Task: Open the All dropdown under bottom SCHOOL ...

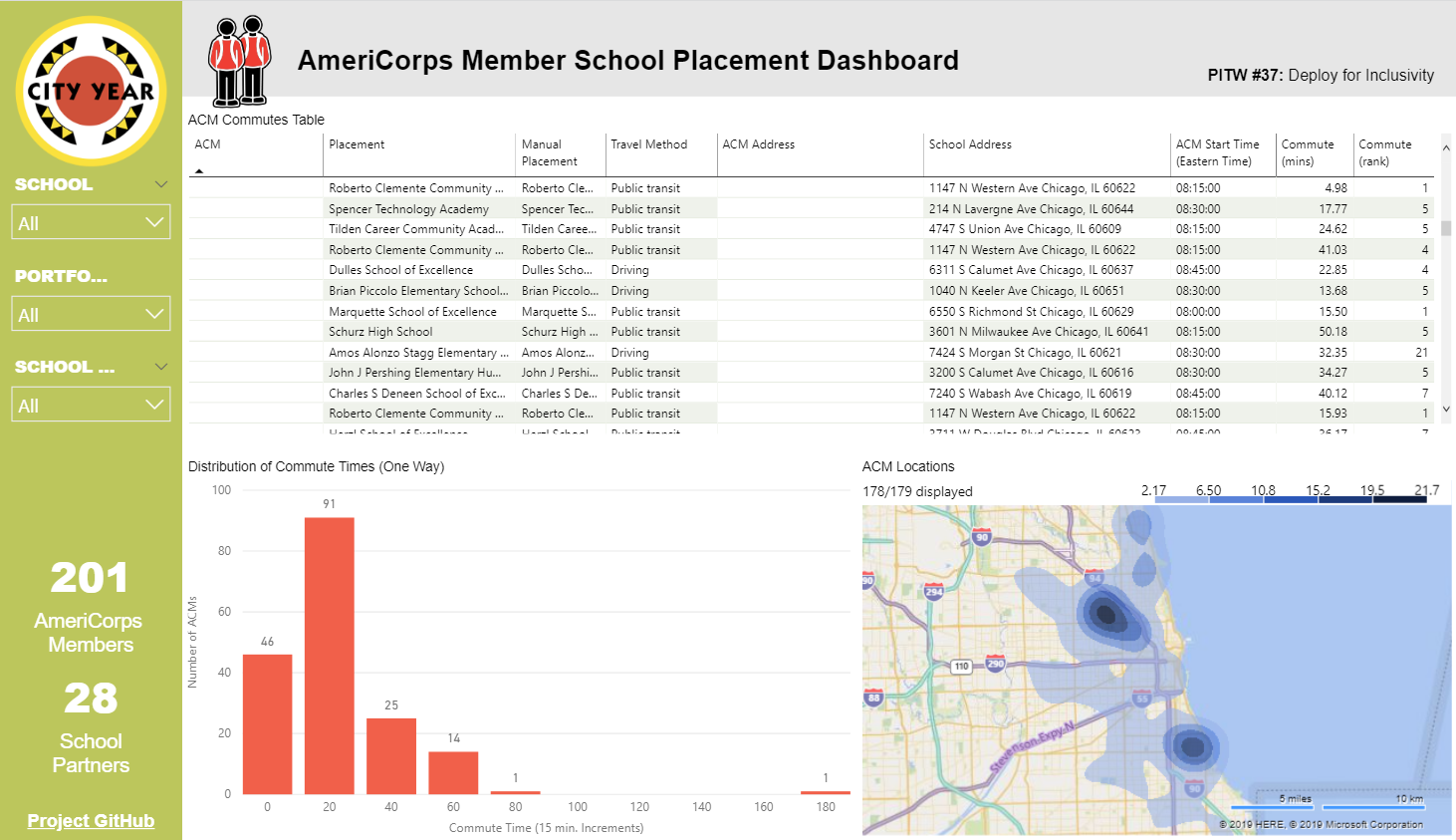Action: 91,405
